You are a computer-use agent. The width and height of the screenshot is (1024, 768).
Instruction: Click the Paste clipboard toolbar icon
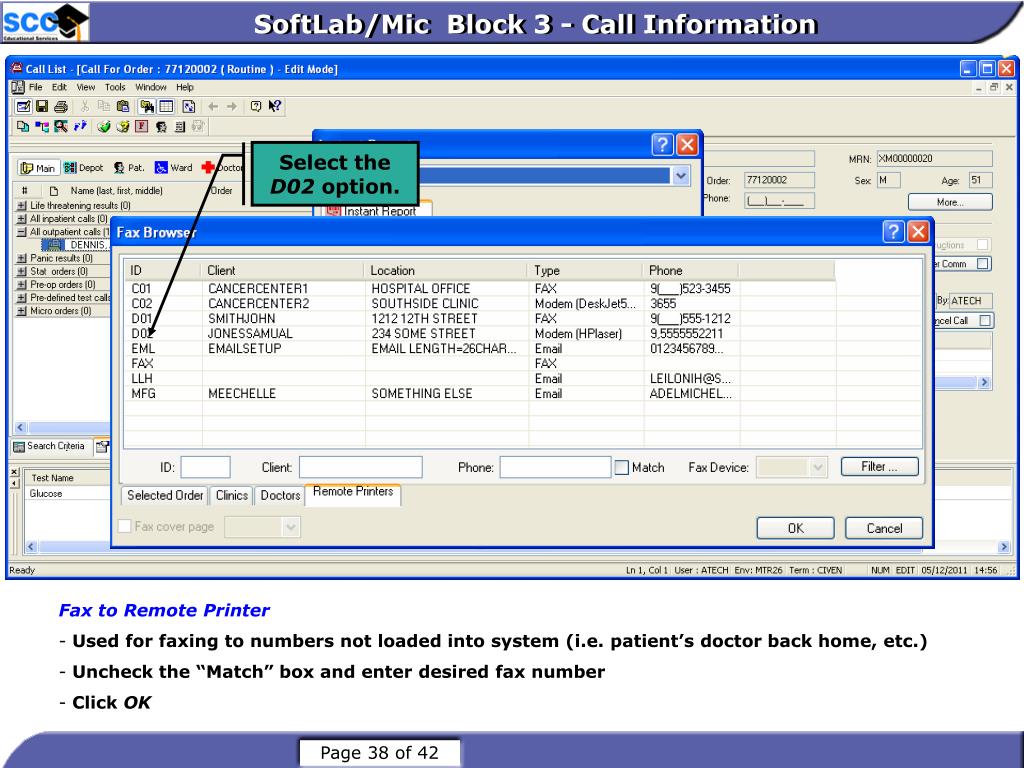tap(122, 106)
